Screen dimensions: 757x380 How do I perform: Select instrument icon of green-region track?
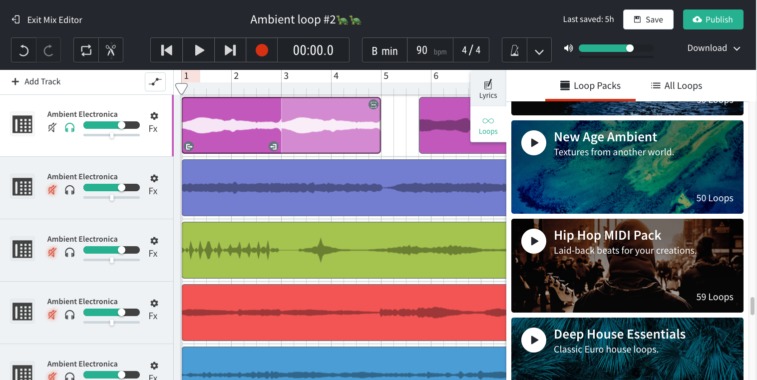22,249
